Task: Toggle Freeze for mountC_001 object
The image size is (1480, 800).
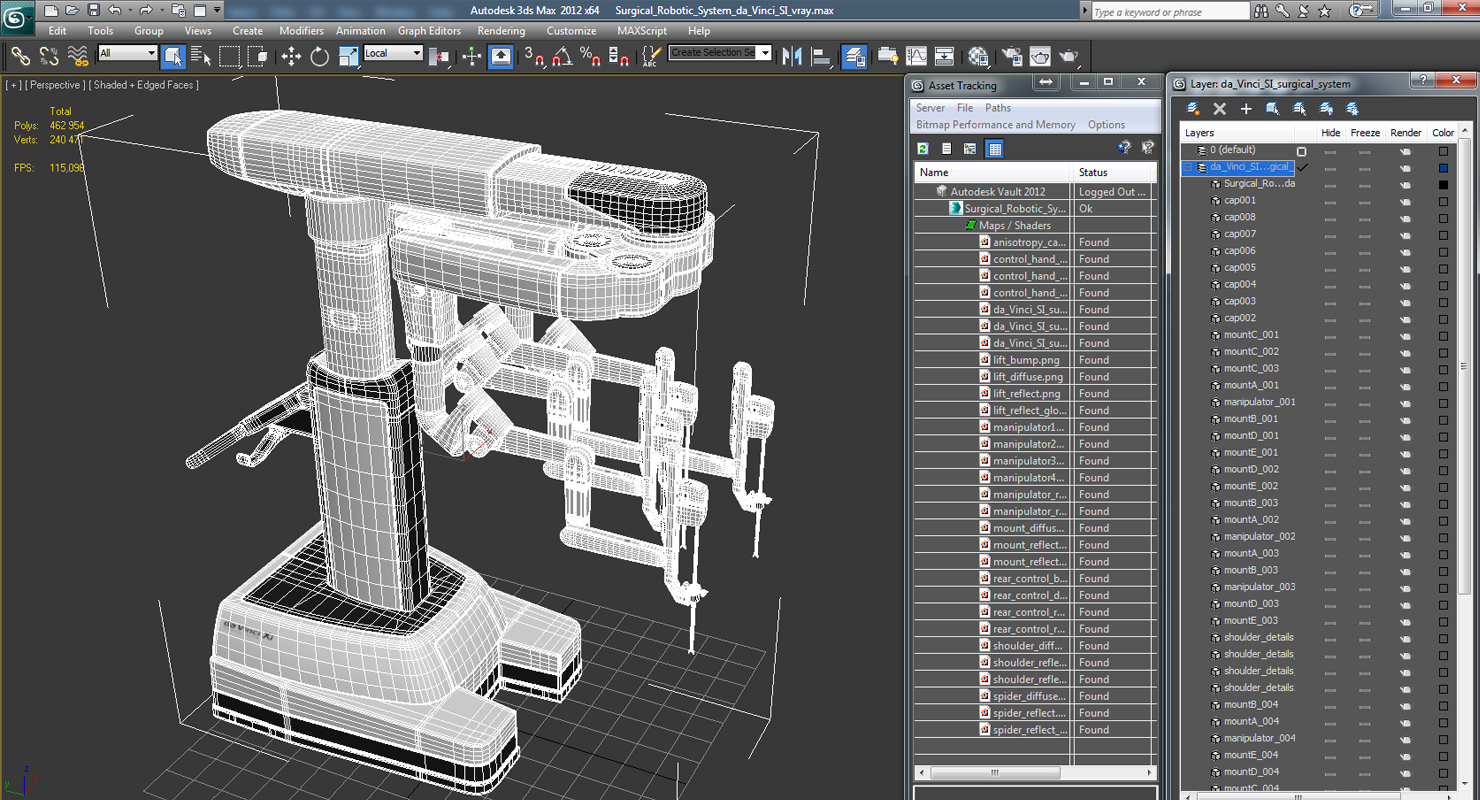Action: point(1364,335)
